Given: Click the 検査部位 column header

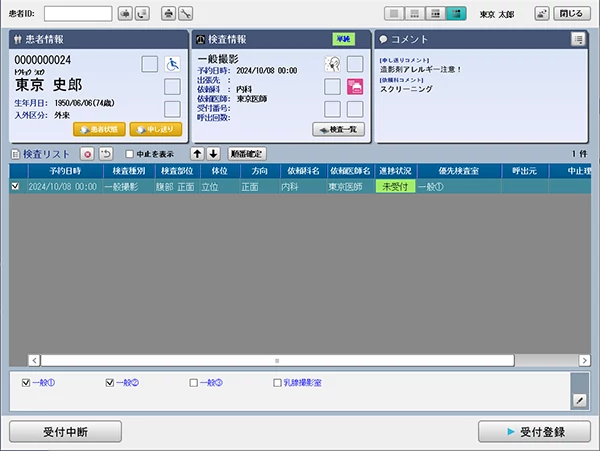Looking at the screenshot, I should 178,171.
